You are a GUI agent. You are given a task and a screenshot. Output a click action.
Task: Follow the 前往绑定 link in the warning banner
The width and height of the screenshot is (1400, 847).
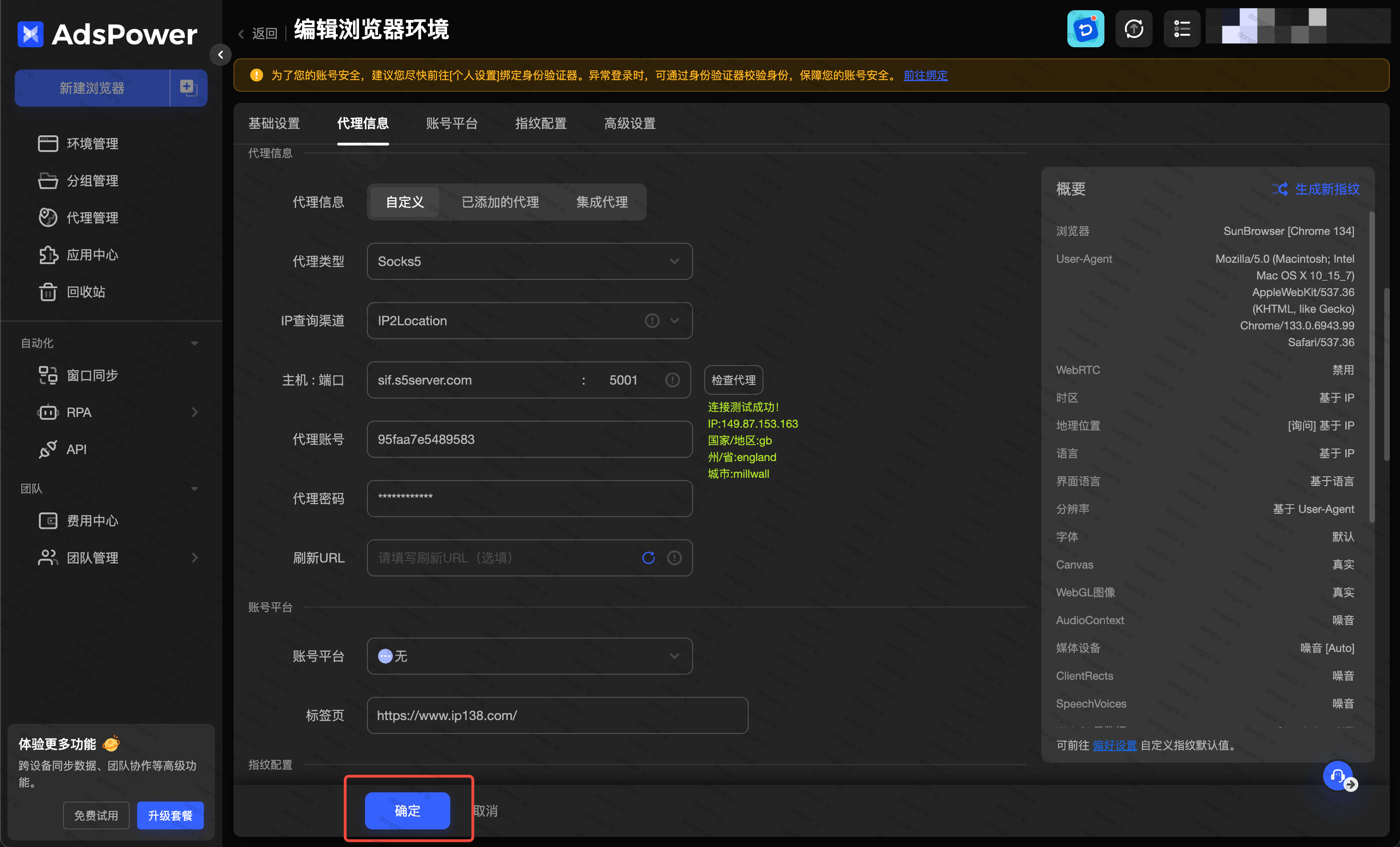pyautogui.click(x=925, y=75)
